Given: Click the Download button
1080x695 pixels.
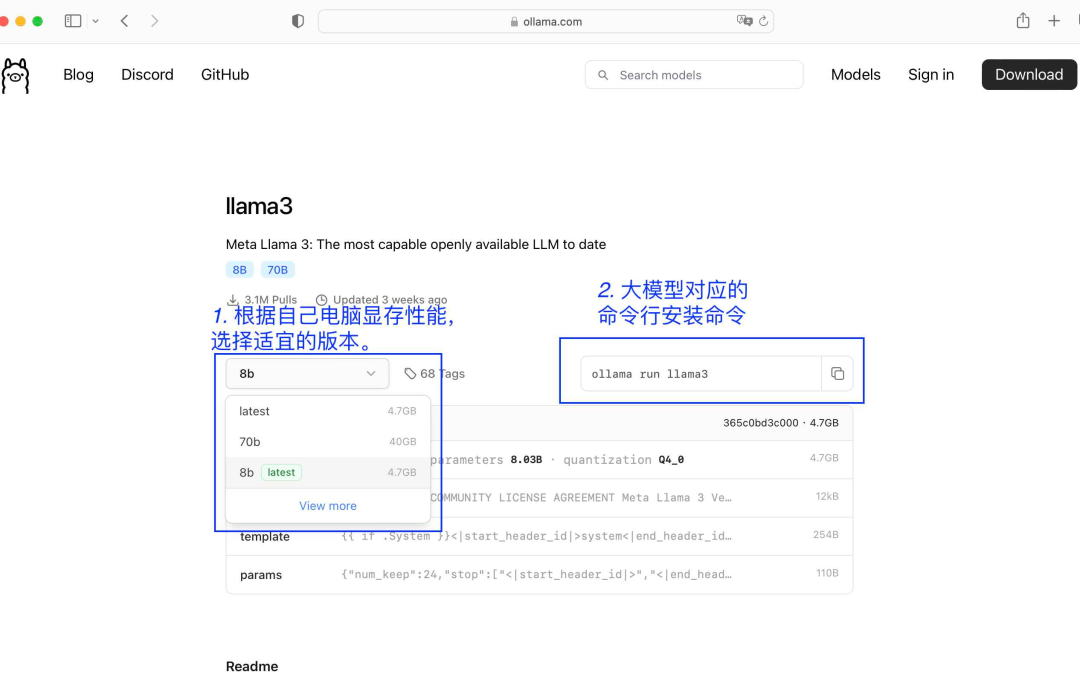Looking at the screenshot, I should click(1028, 75).
